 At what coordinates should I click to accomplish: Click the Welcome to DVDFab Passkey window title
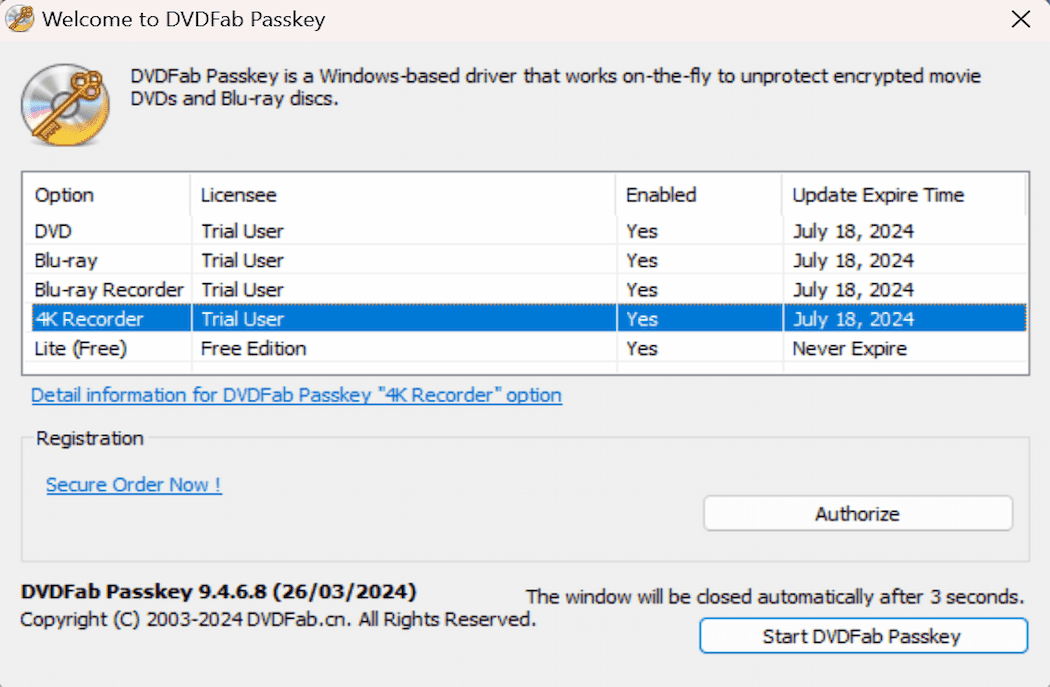[x=183, y=19]
